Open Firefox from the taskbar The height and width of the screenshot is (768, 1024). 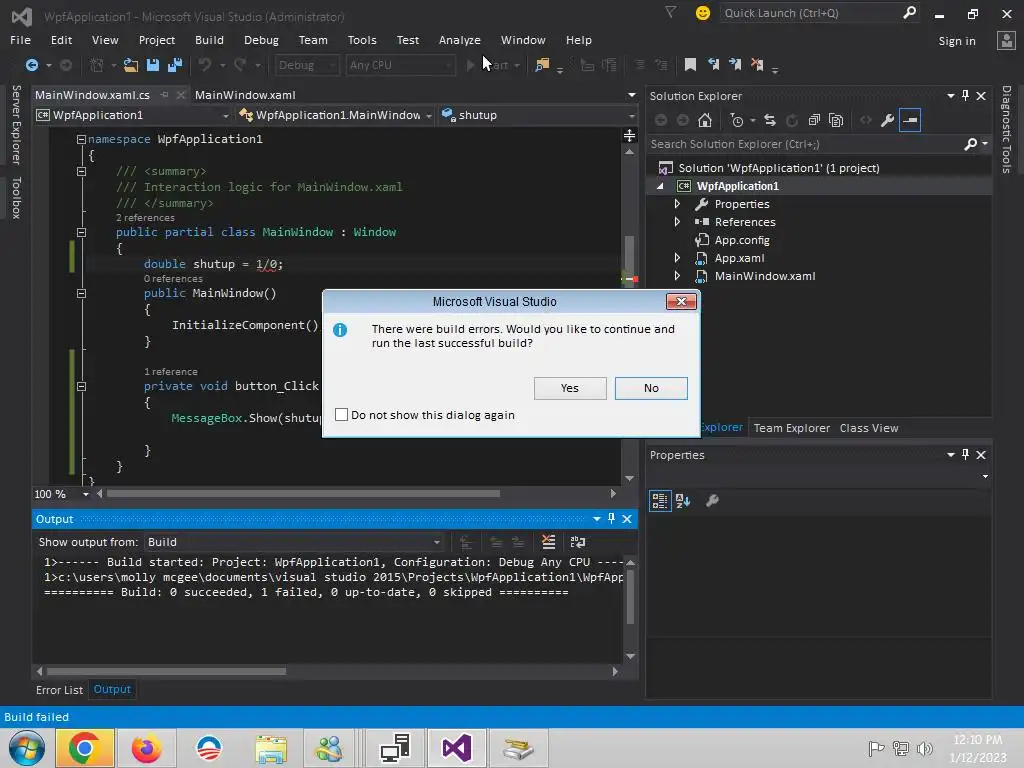point(146,748)
